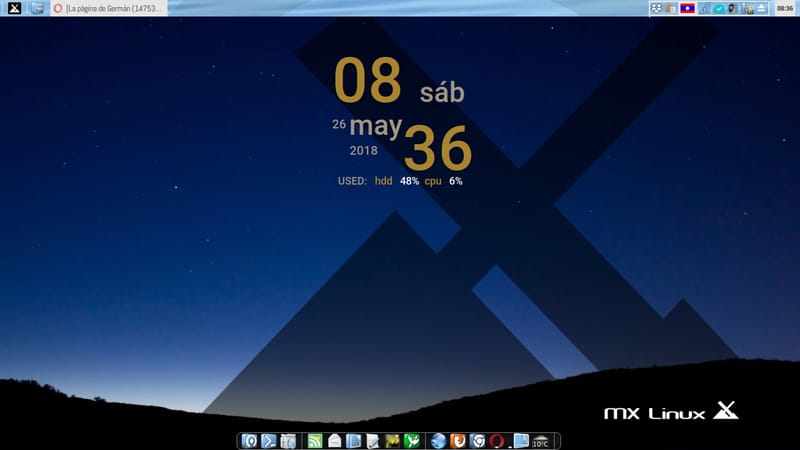
Task: Click the may month text
Action: (x=376, y=126)
